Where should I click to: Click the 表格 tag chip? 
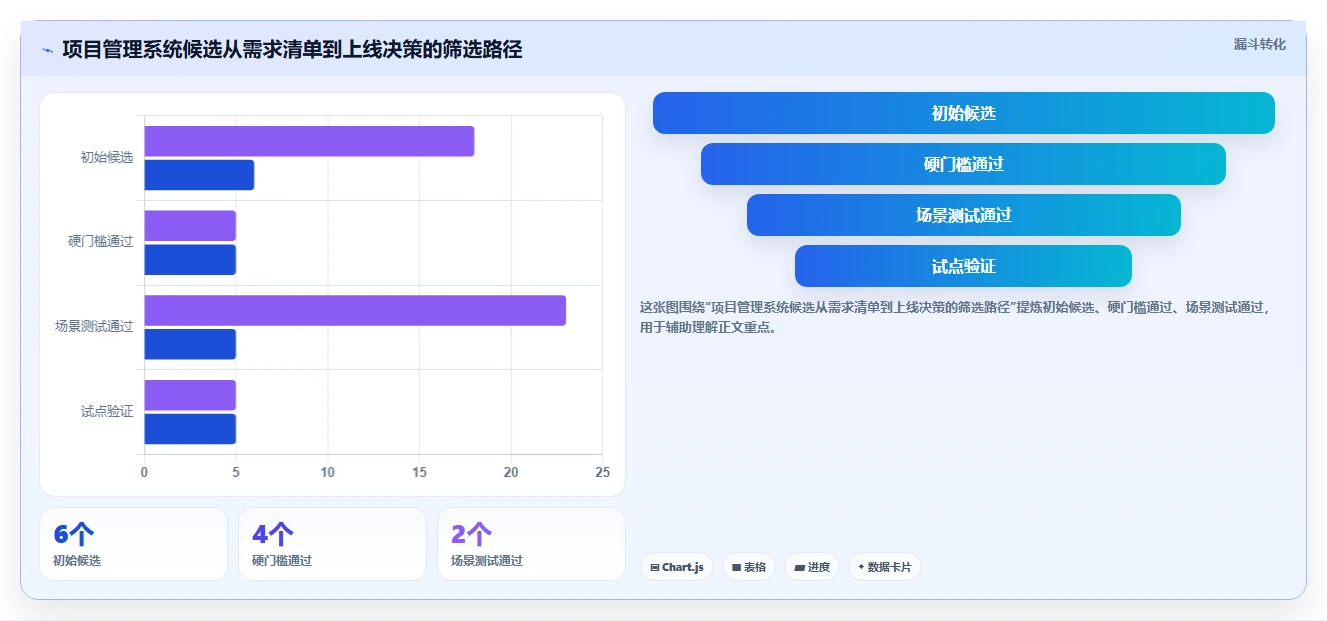point(749,567)
